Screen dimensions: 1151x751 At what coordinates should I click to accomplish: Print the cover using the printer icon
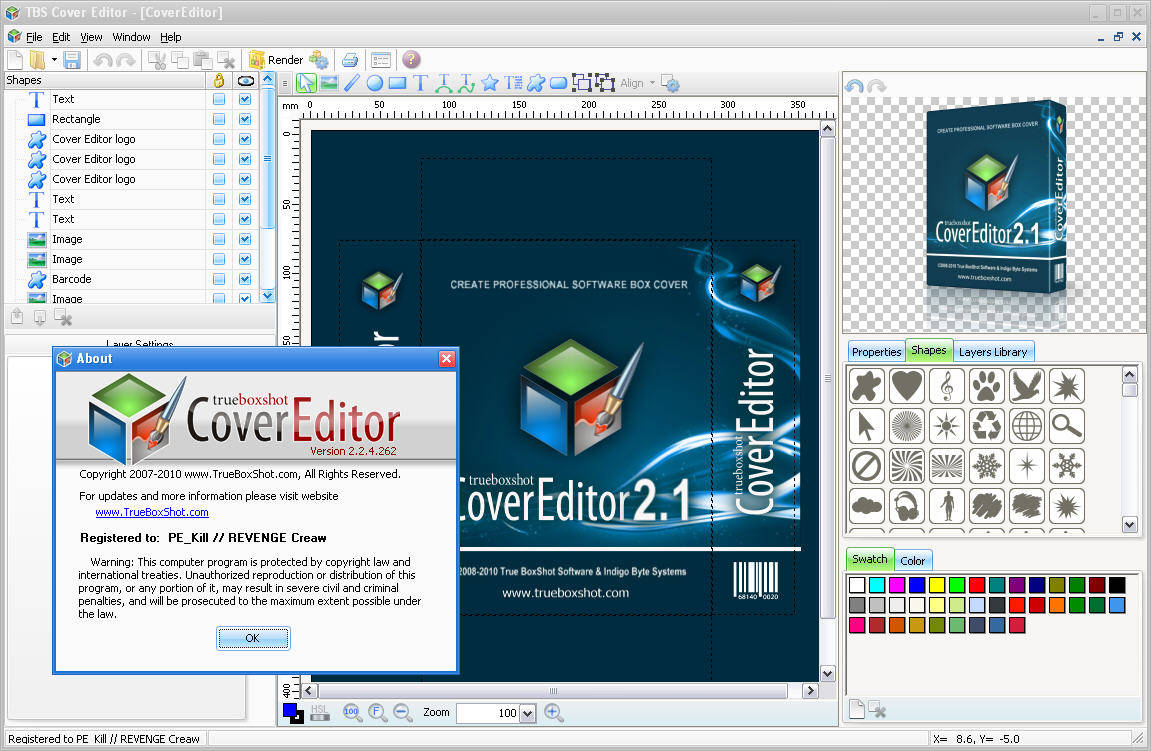pyautogui.click(x=350, y=60)
